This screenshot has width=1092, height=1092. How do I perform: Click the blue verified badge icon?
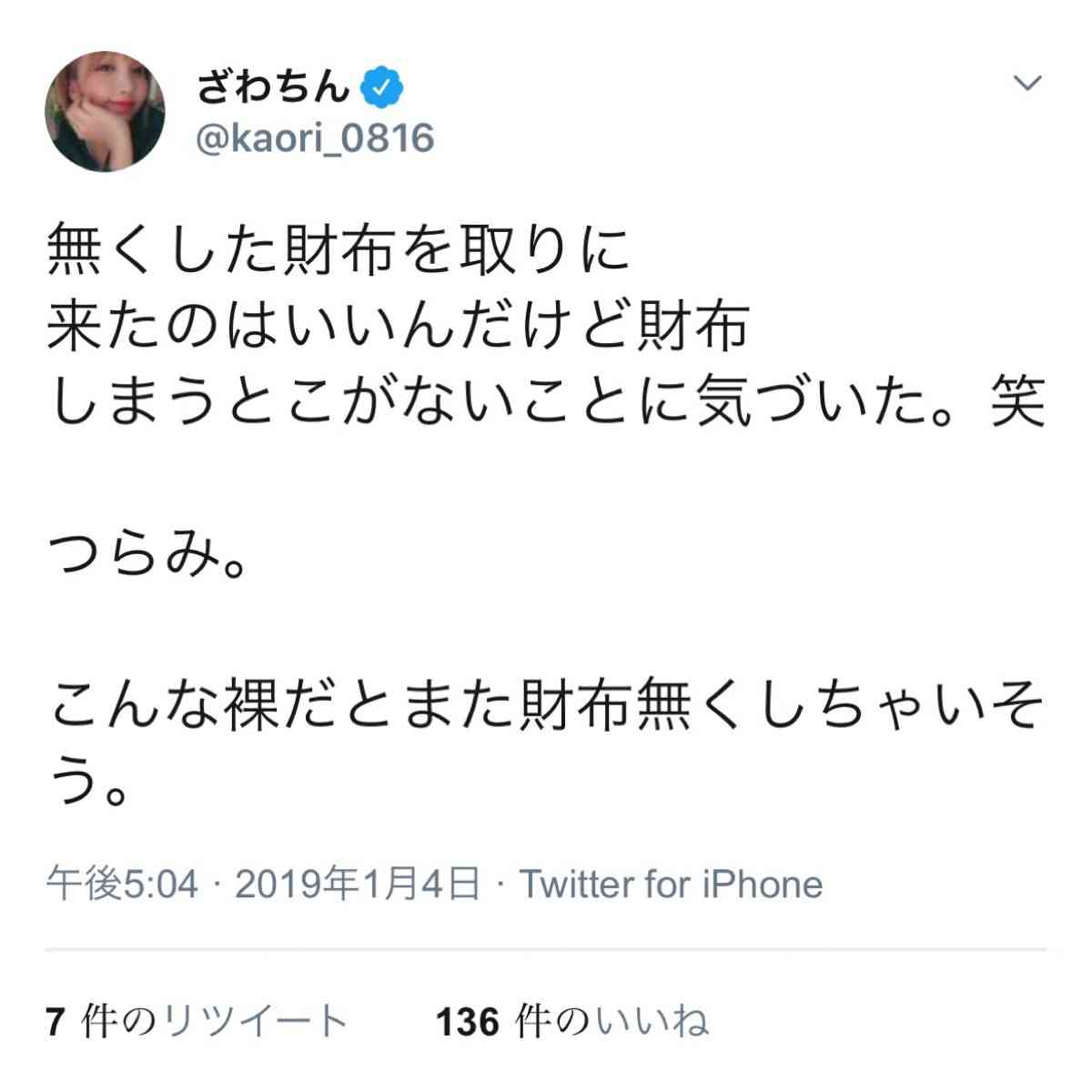(383, 87)
